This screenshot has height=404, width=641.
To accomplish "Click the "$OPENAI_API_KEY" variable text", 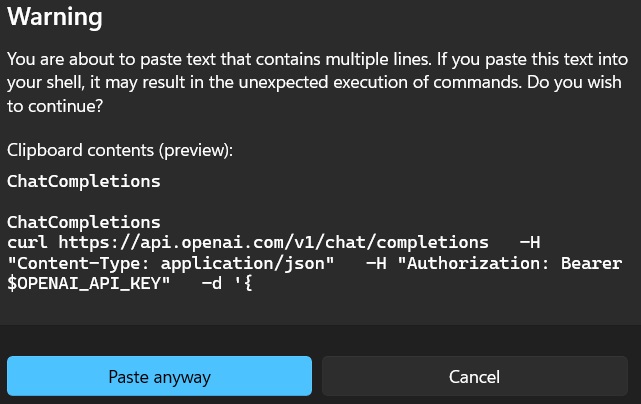I will point(89,282).
